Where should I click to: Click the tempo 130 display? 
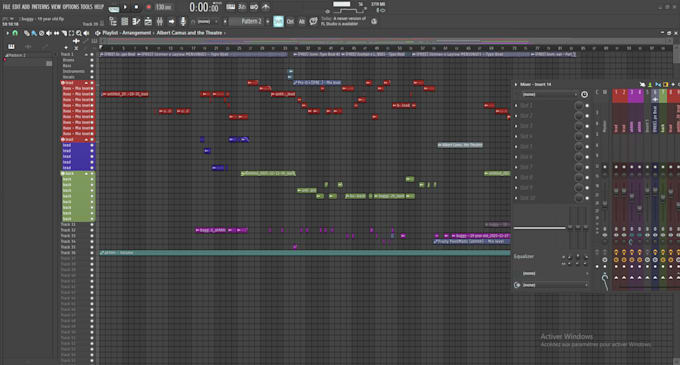(x=164, y=7)
